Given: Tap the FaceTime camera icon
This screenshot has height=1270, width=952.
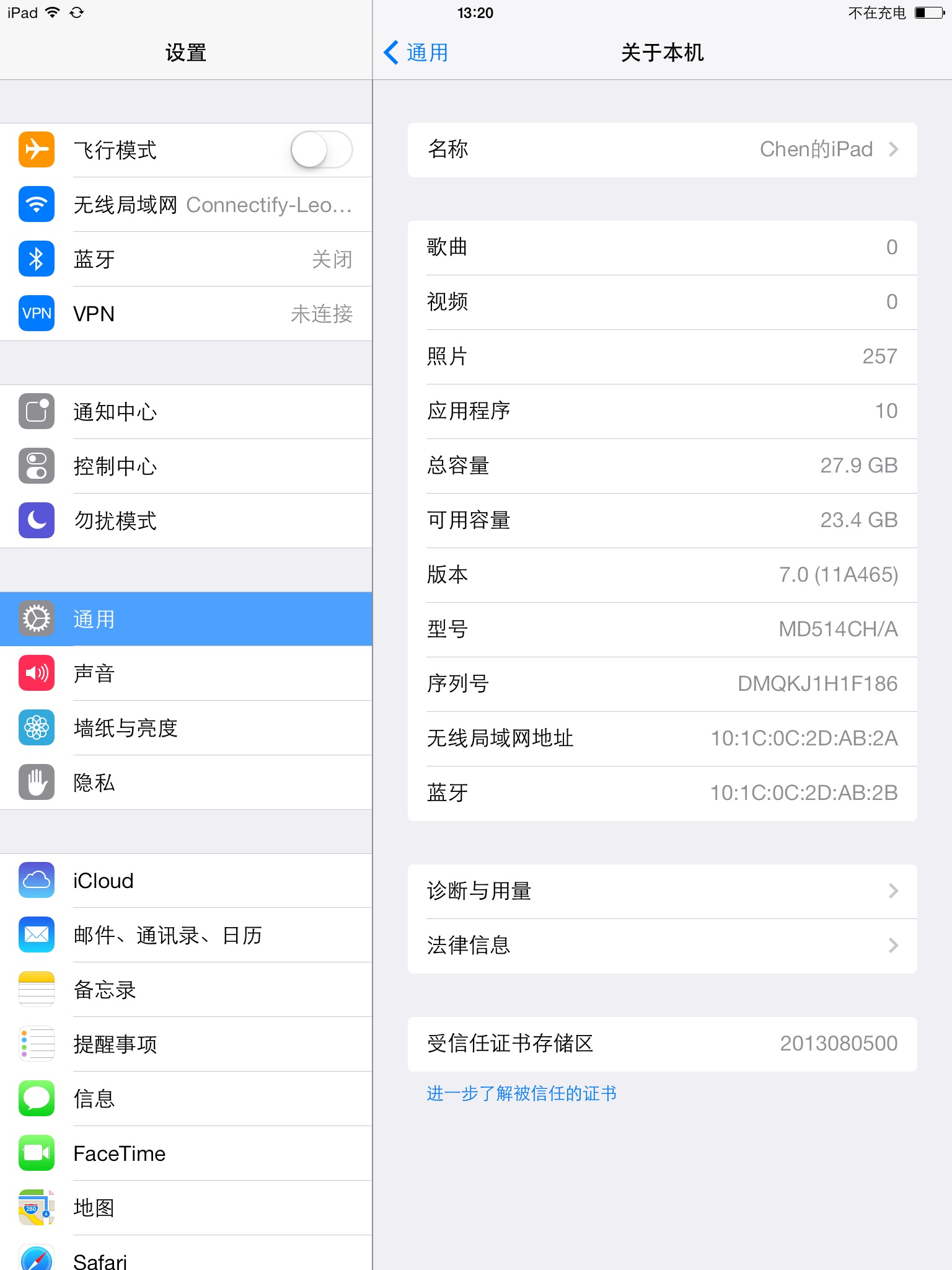Looking at the screenshot, I should pyautogui.click(x=37, y=1153).
